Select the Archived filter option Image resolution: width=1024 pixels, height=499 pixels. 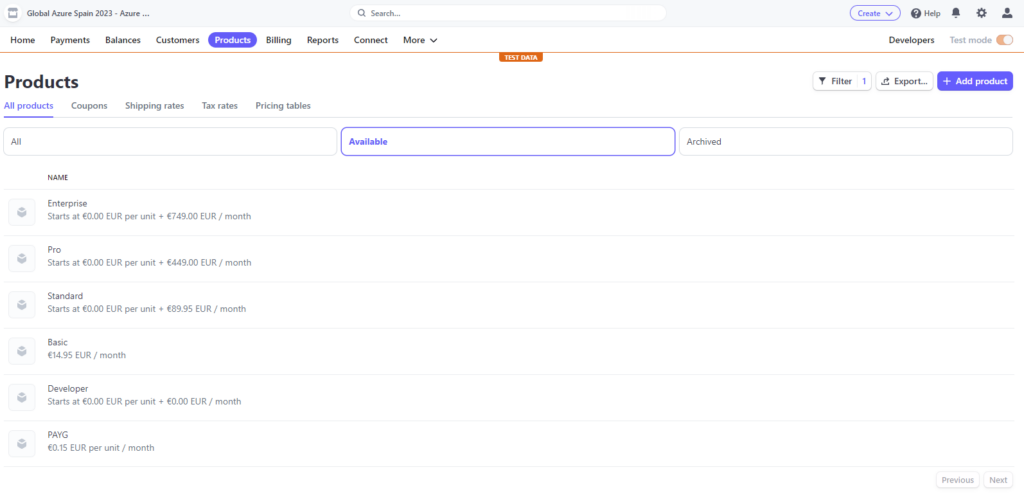(x=845, y=142)
